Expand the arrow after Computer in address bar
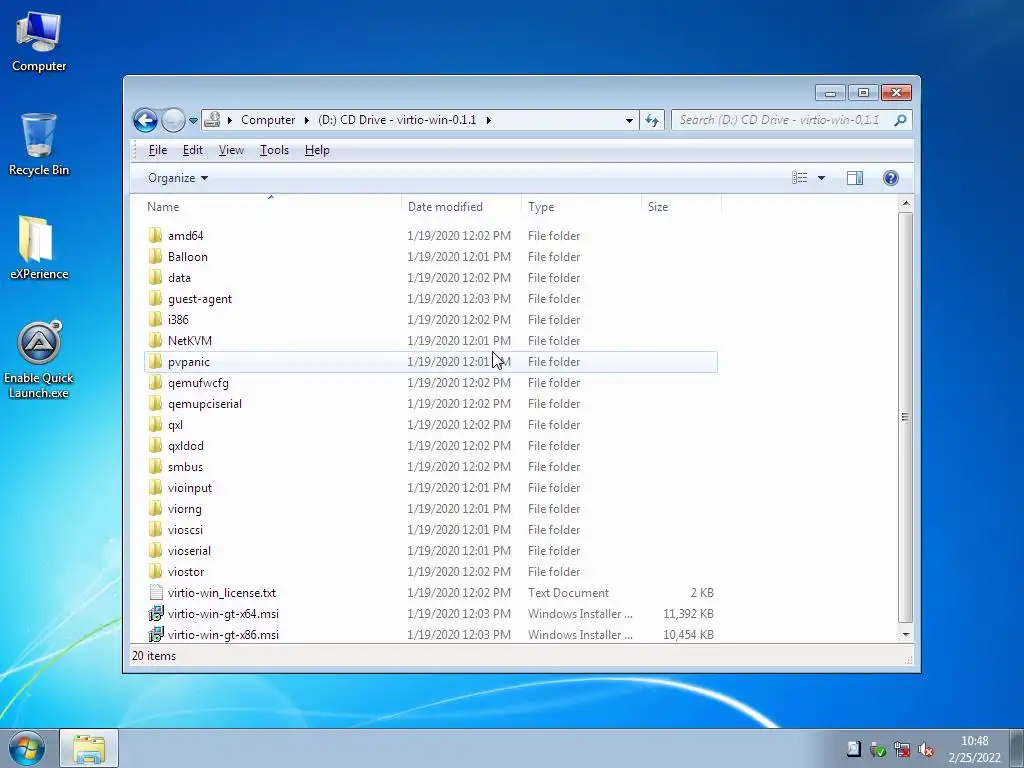1024x768 pixels. [x=306, y=120]
